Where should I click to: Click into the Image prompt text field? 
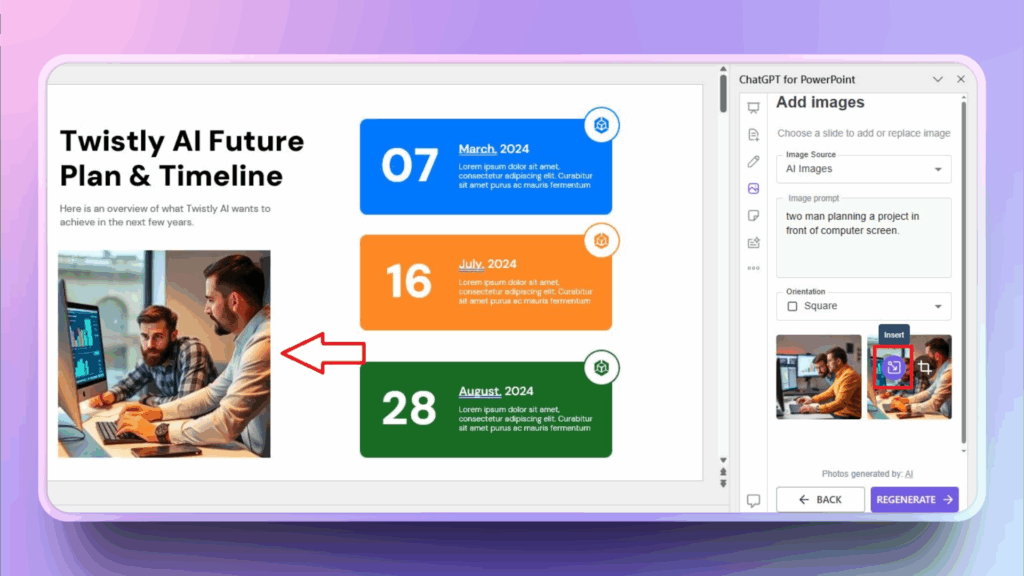[864, 240]
